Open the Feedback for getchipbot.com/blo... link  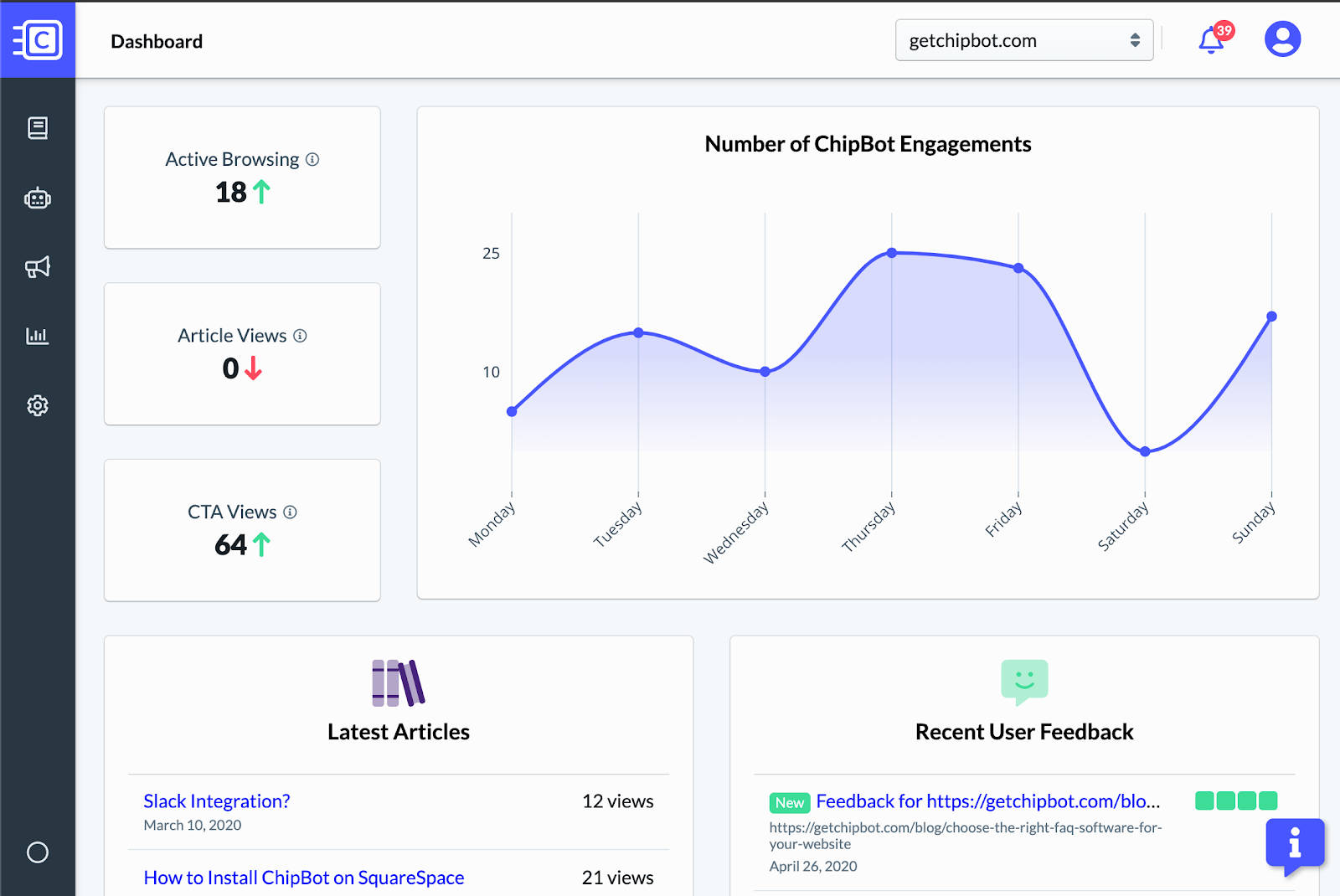click(987, 801)
